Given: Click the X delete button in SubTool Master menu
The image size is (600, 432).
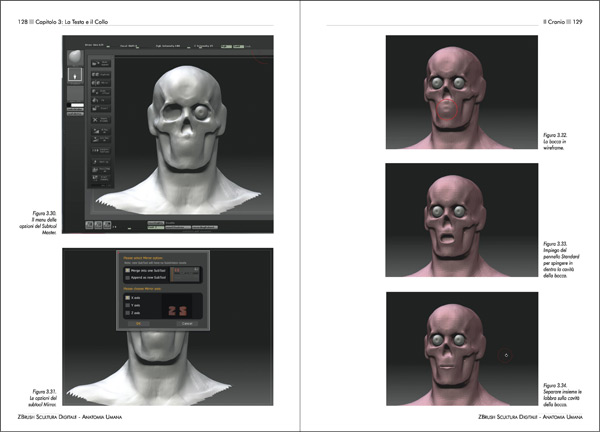Looking at the screenshot, I should point(101,120).
